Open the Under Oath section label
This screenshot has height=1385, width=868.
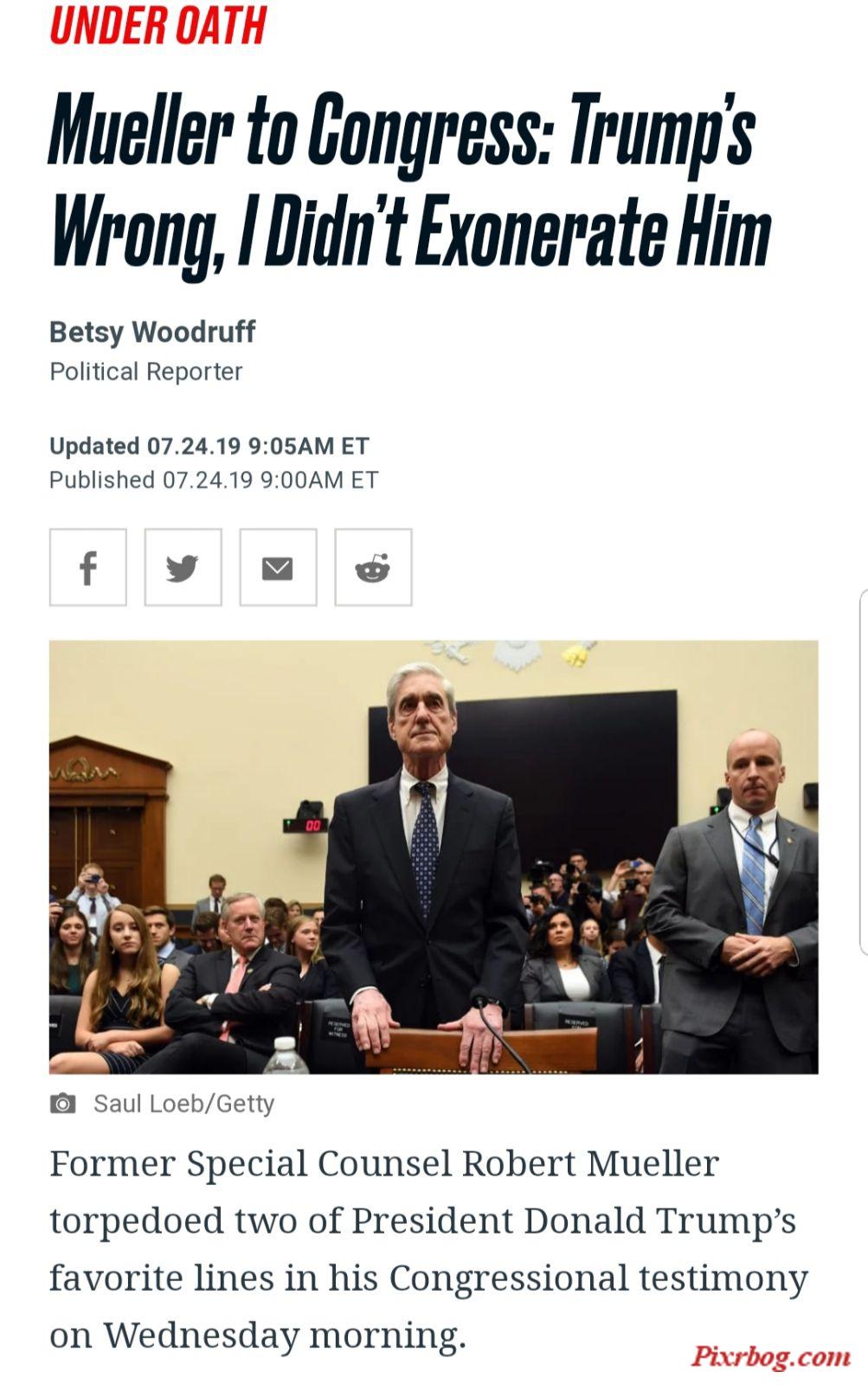click(x=158, y=25)
